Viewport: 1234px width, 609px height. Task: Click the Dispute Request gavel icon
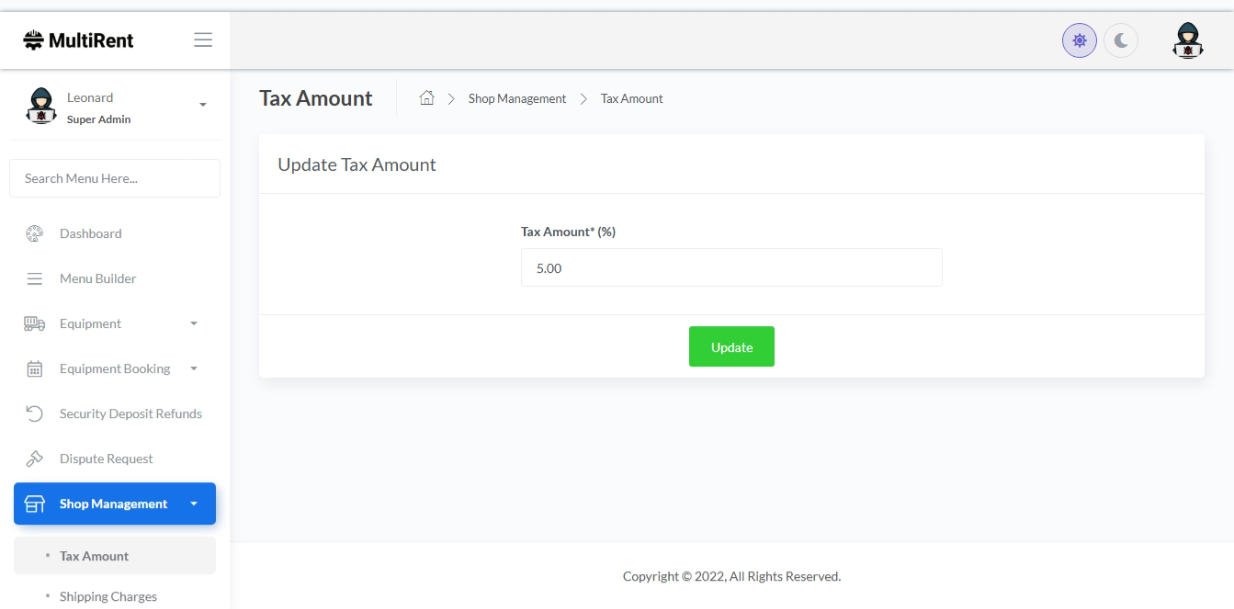[x=34, y=459]
